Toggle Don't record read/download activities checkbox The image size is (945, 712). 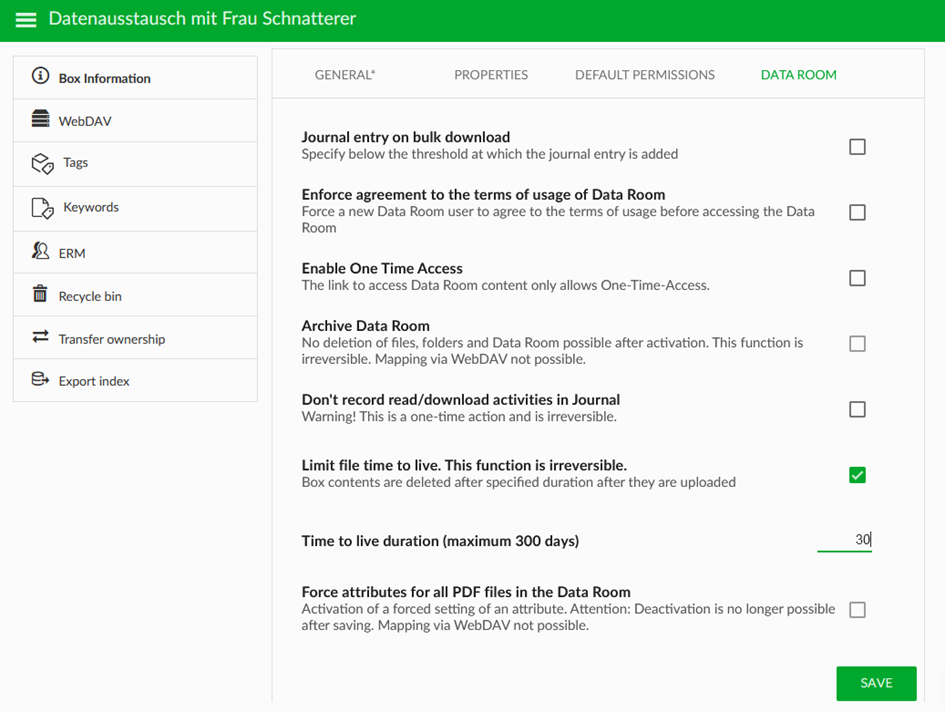click(x=857, y=409)
